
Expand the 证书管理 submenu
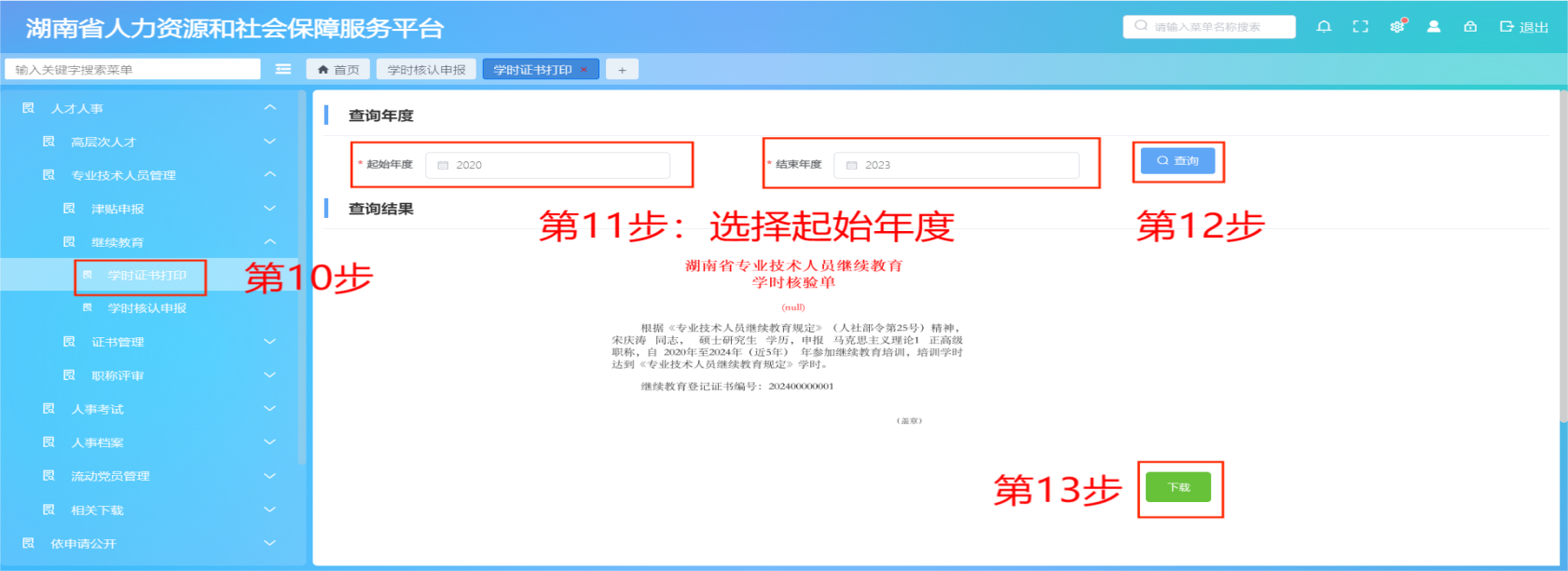[x=269, y=342]
